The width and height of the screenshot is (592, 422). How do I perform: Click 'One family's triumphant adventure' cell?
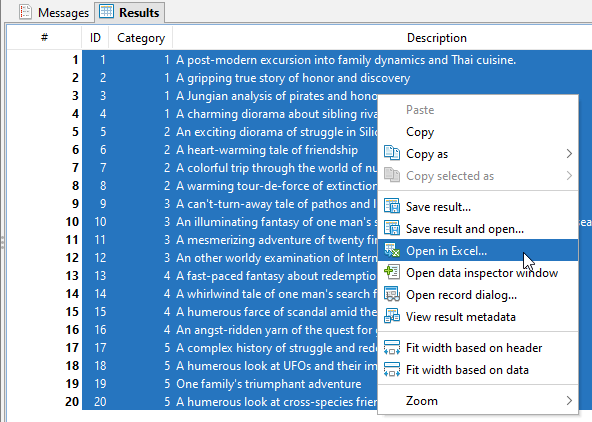click(276, 383)
